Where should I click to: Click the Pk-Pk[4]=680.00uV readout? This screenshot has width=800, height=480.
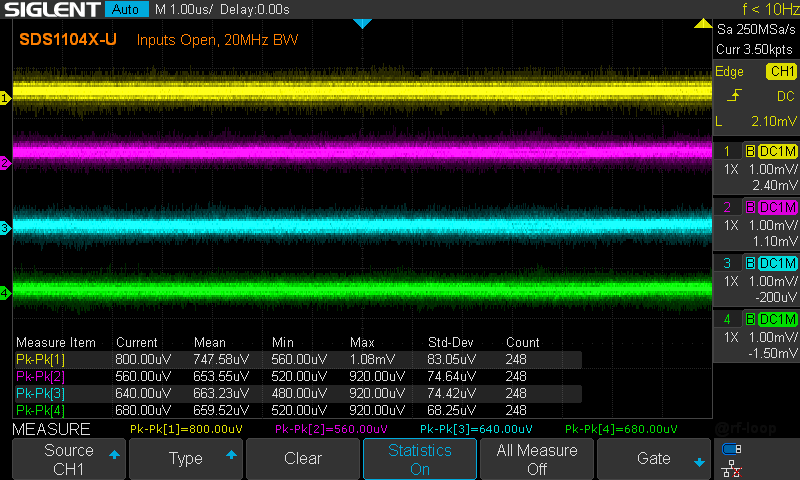pyautogui.click(x=621, y=429)
